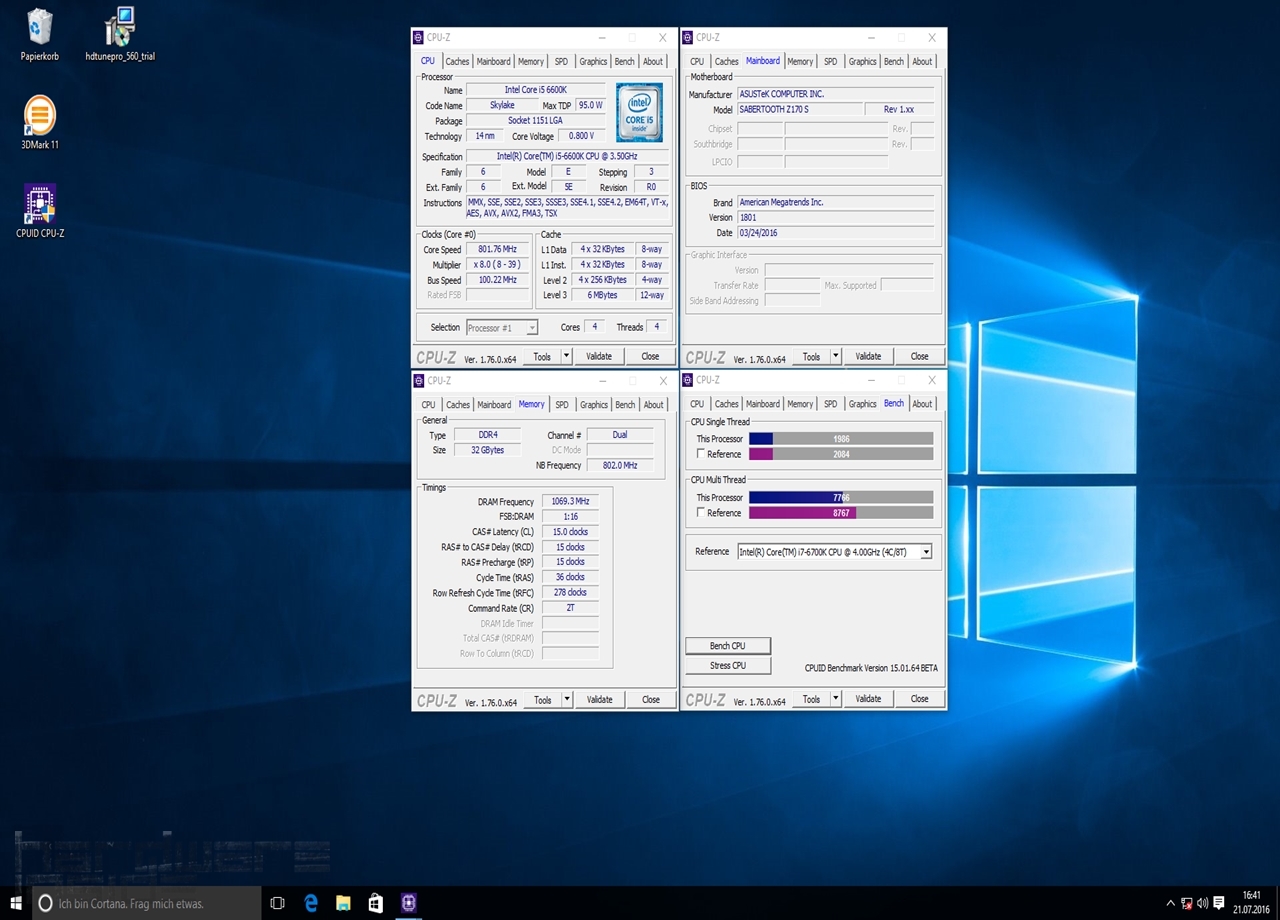Expand Tools arrow in the CPU window
Screen dimensions: 1280x920
[566, 356]
